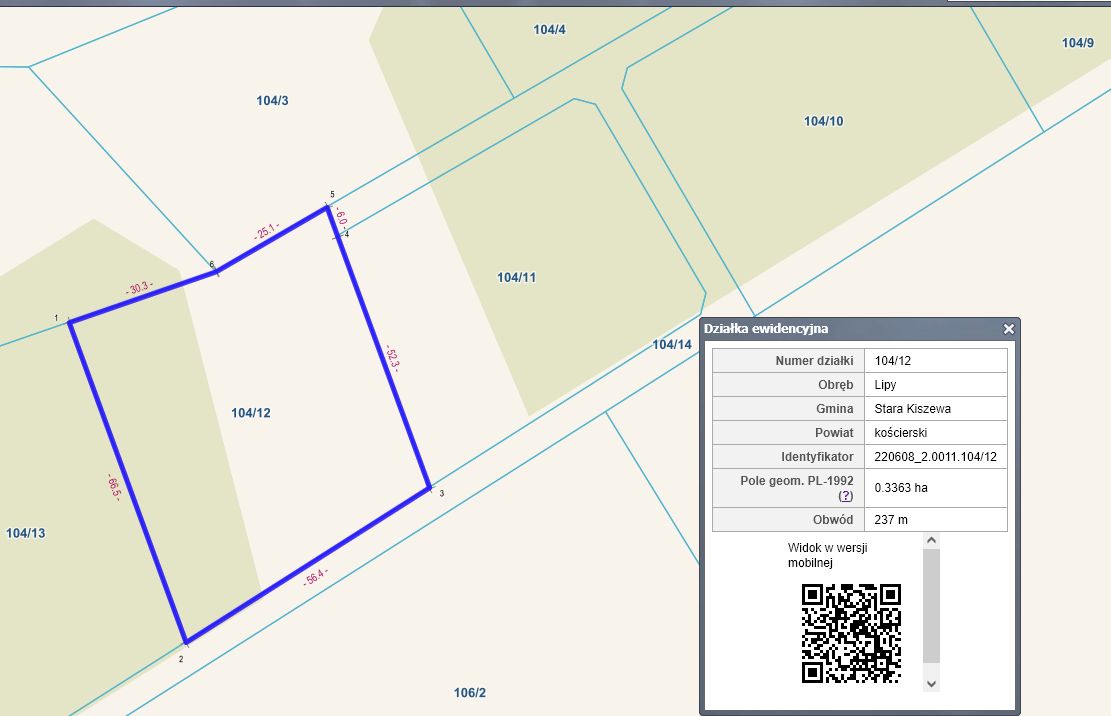Click scrollbar down arrow in parcel popup
Viewport: 1111px width, 716px height.
click(932, 684)
